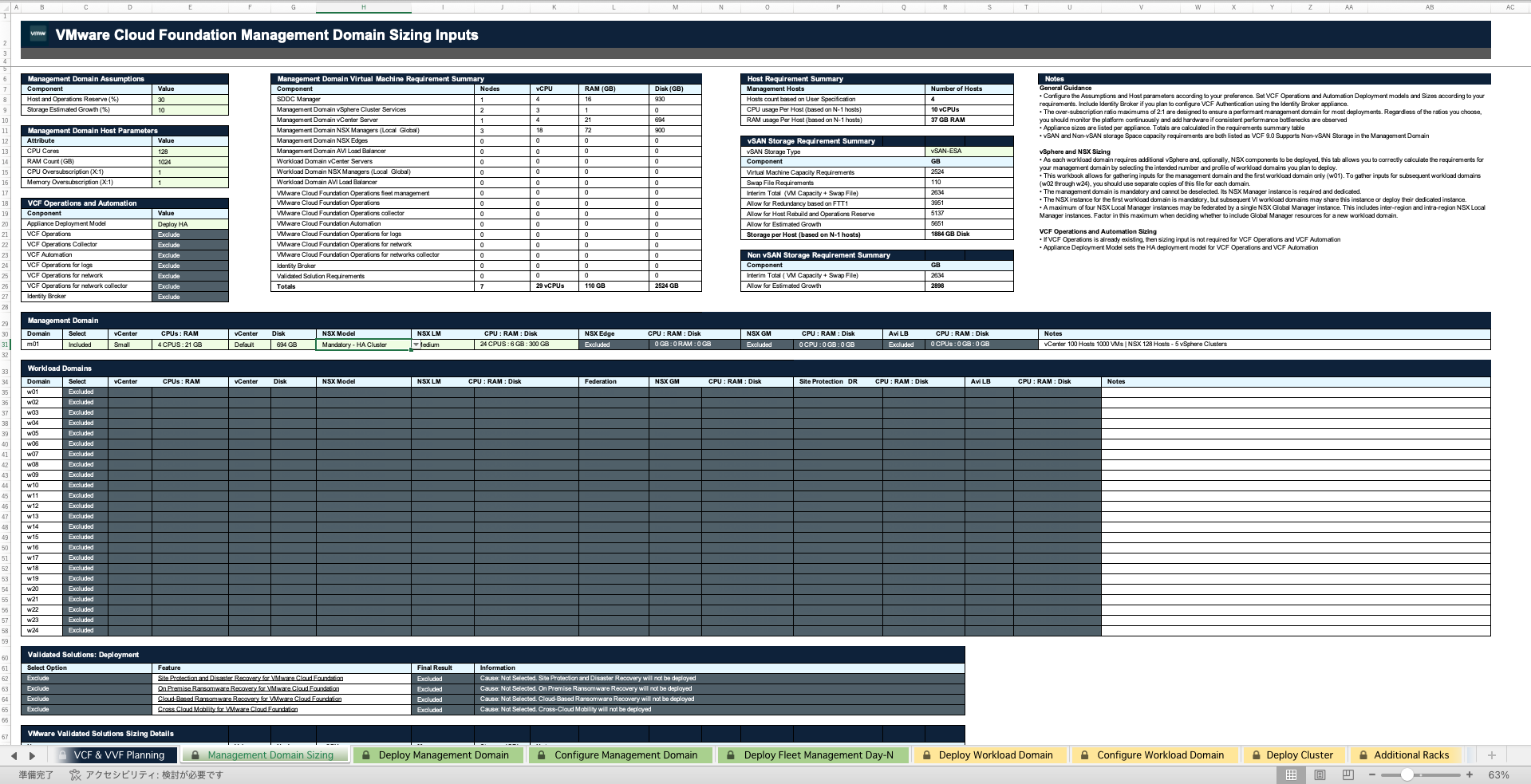Viewport: 1531px width, 784px height.
Task: Open Cross Cloud Mobility for VCF link
Action: click(227, 709)
